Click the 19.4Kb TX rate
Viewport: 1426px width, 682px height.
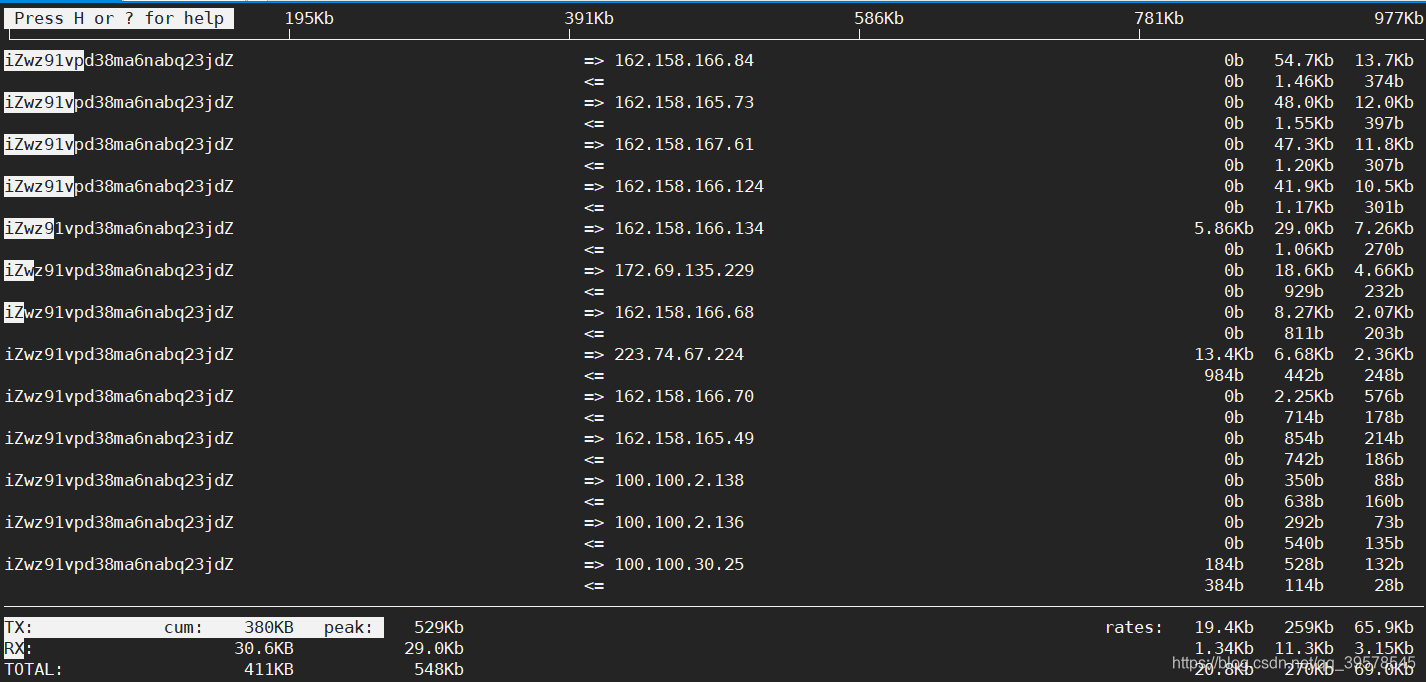1224,628
